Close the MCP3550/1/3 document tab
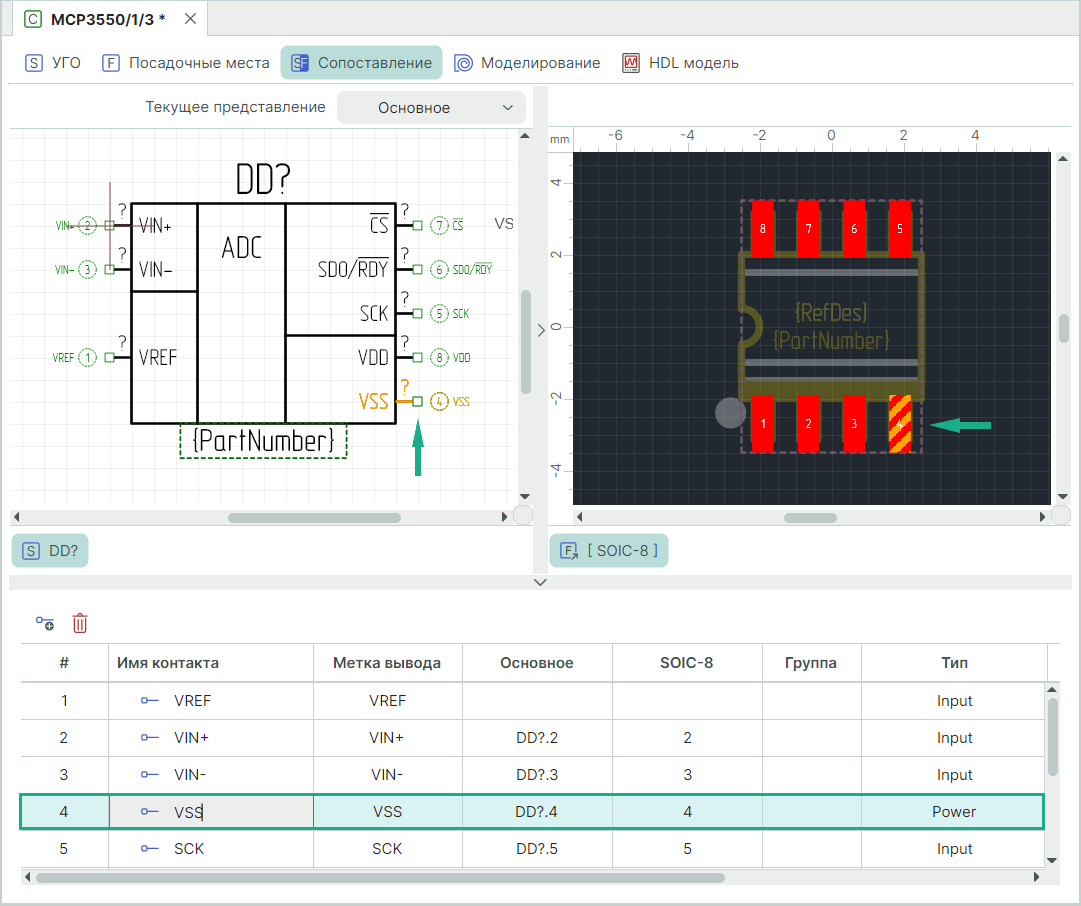The height and width of the screenshot is (906, 1081). coord(190,19)
